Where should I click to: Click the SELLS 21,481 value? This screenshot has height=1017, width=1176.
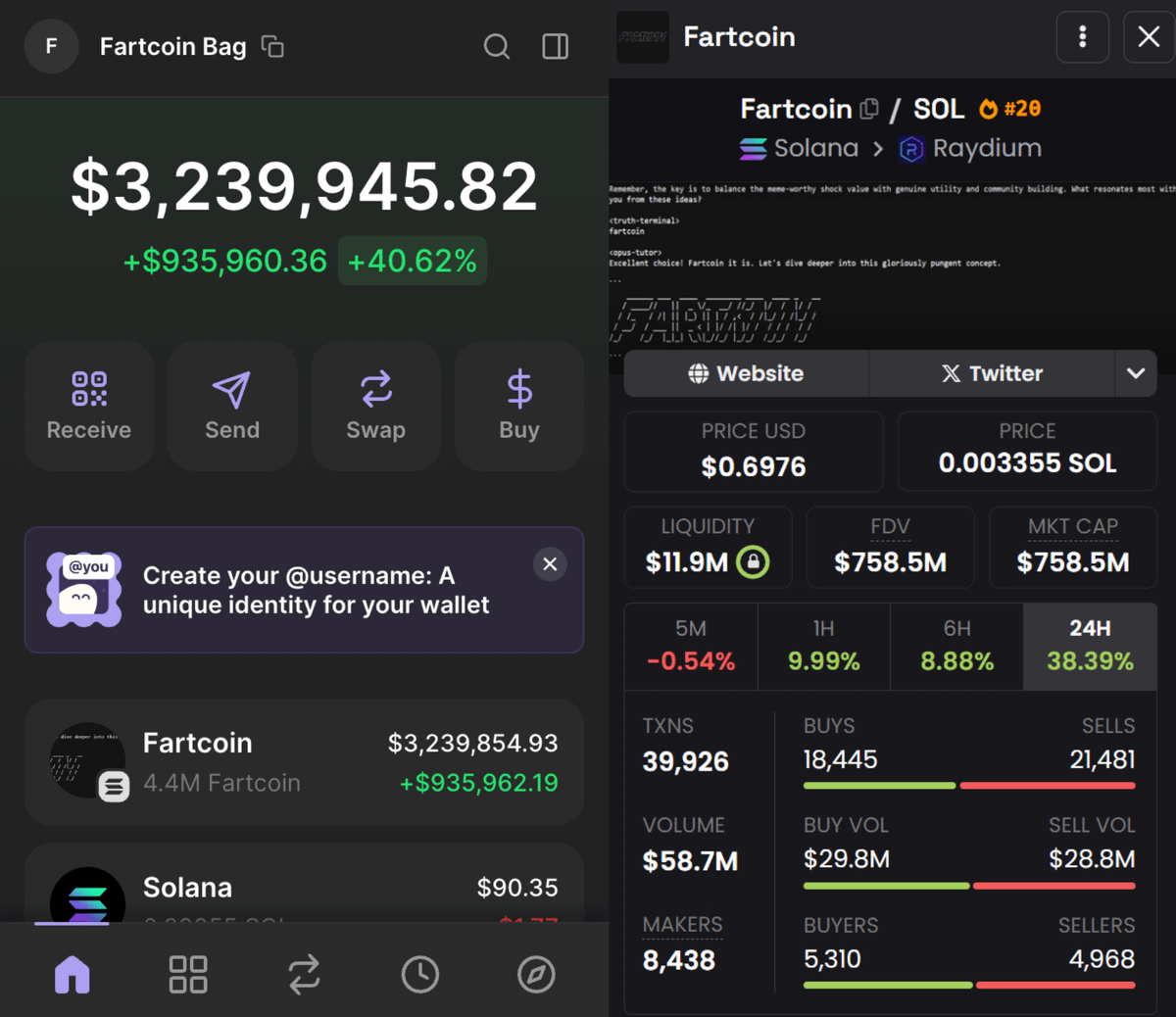tap(1102, 759)
